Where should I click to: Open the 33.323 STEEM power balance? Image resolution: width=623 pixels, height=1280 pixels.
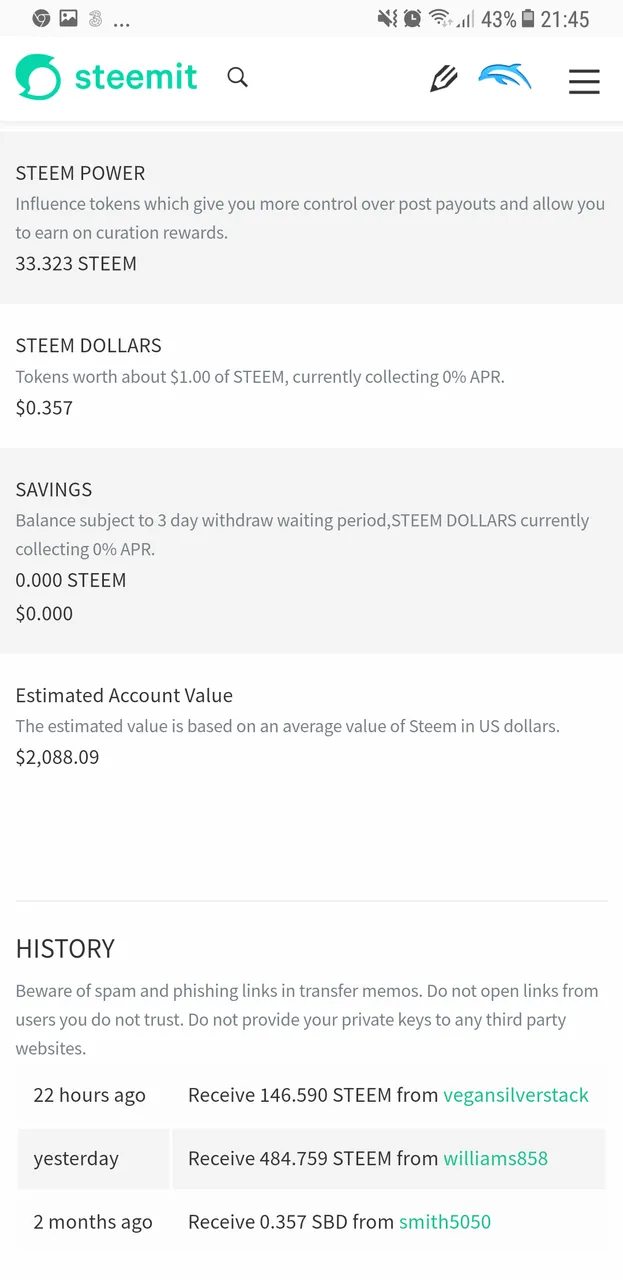click(x=76, y=264)
